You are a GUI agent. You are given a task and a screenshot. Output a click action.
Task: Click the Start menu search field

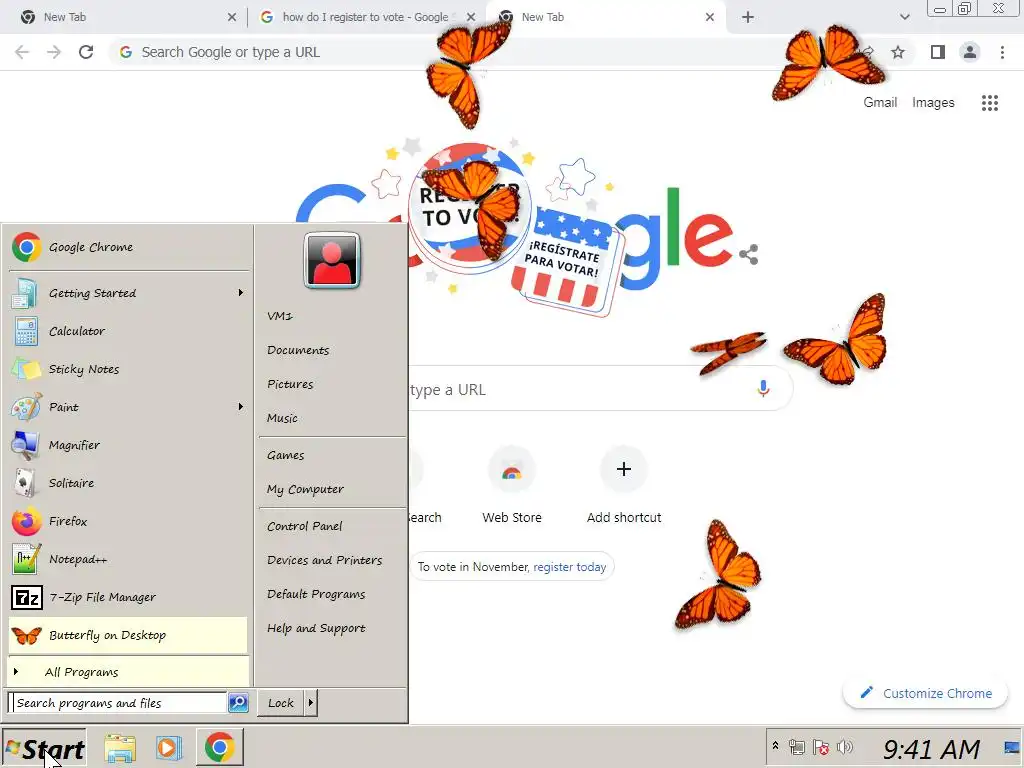(x=120, y=703)
